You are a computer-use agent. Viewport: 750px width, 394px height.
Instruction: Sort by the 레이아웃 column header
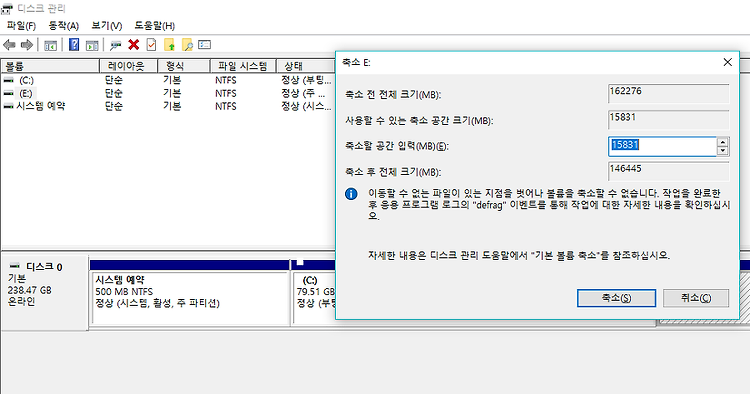click(x=128, y=66)
